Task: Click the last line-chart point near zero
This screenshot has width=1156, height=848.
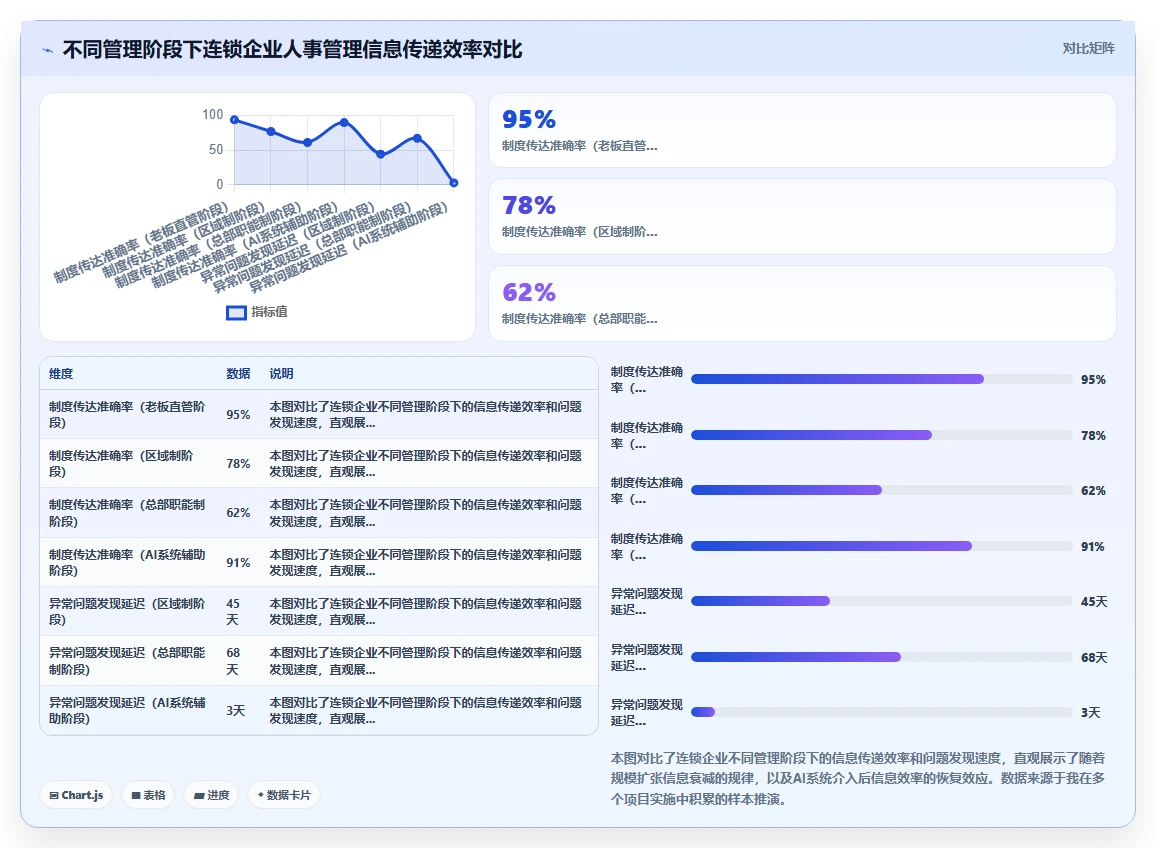Action: click(453, 183)
